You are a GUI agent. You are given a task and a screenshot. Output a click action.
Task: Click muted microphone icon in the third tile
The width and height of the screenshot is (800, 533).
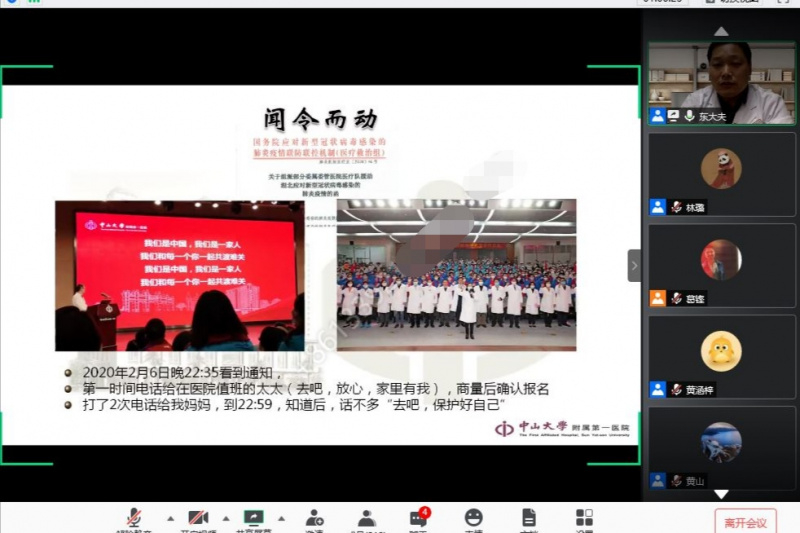tap(677, 298)
